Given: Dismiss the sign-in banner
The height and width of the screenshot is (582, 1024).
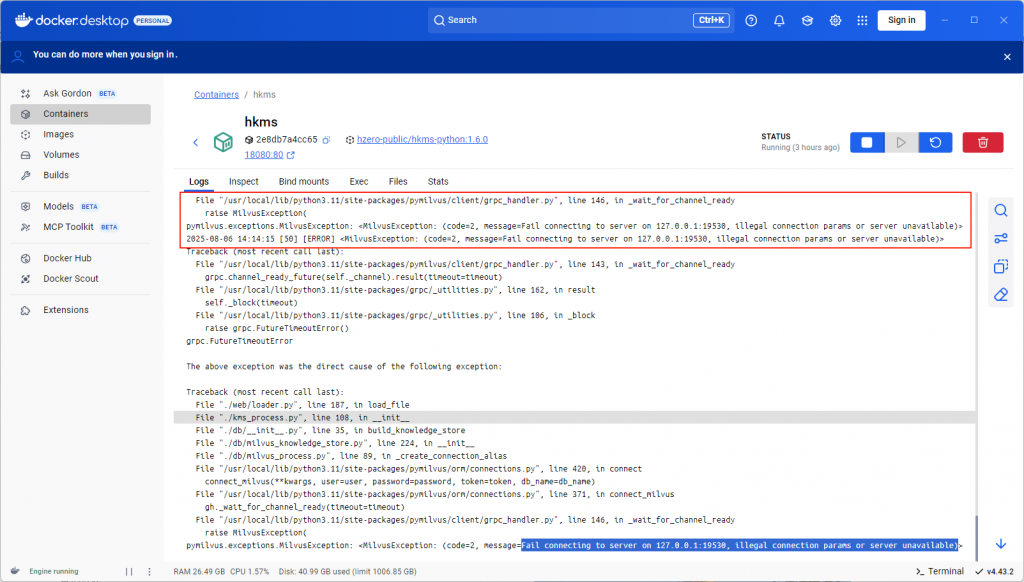Looking at the screenshot, I should pyautogui.click(x=1007, y=57).
